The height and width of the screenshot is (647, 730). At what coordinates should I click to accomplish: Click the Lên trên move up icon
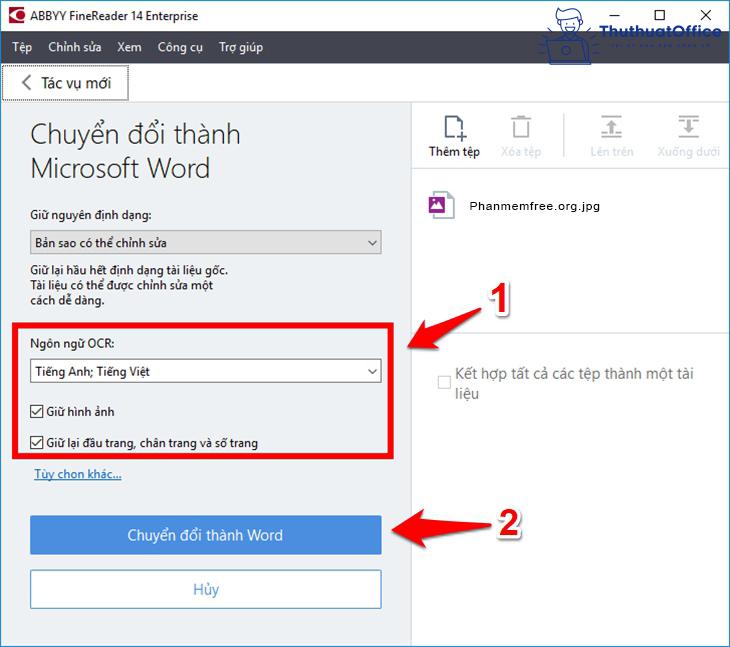(x=611, y=128)
